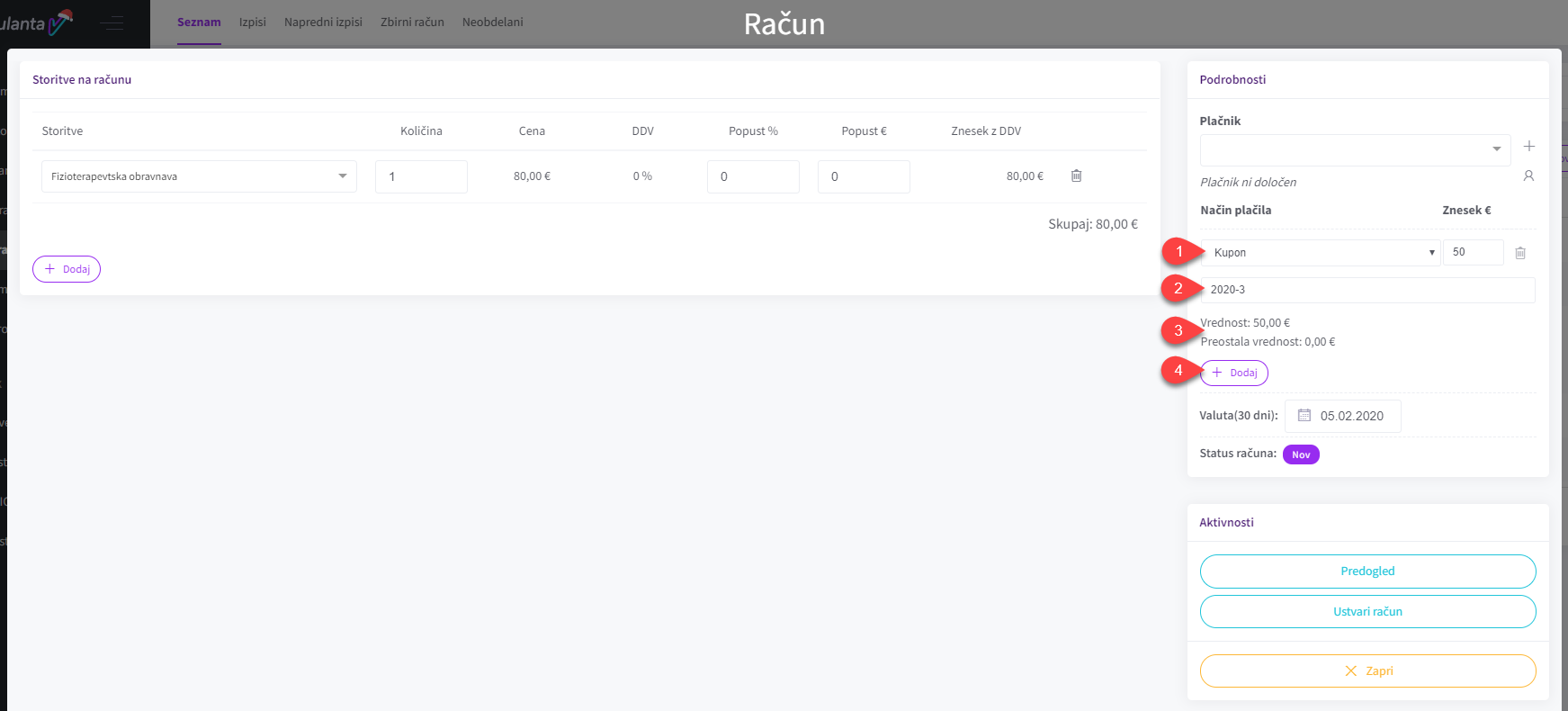Close the dialog with Zapri
Viewport: 1568px width, 711px height.
pyautogui.click(x=1366, y=671)
